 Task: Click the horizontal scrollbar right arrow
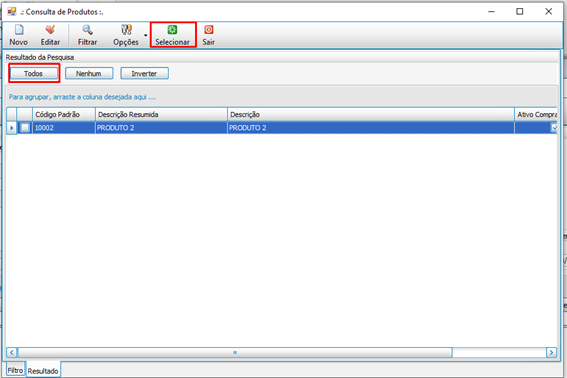[551, 352]
